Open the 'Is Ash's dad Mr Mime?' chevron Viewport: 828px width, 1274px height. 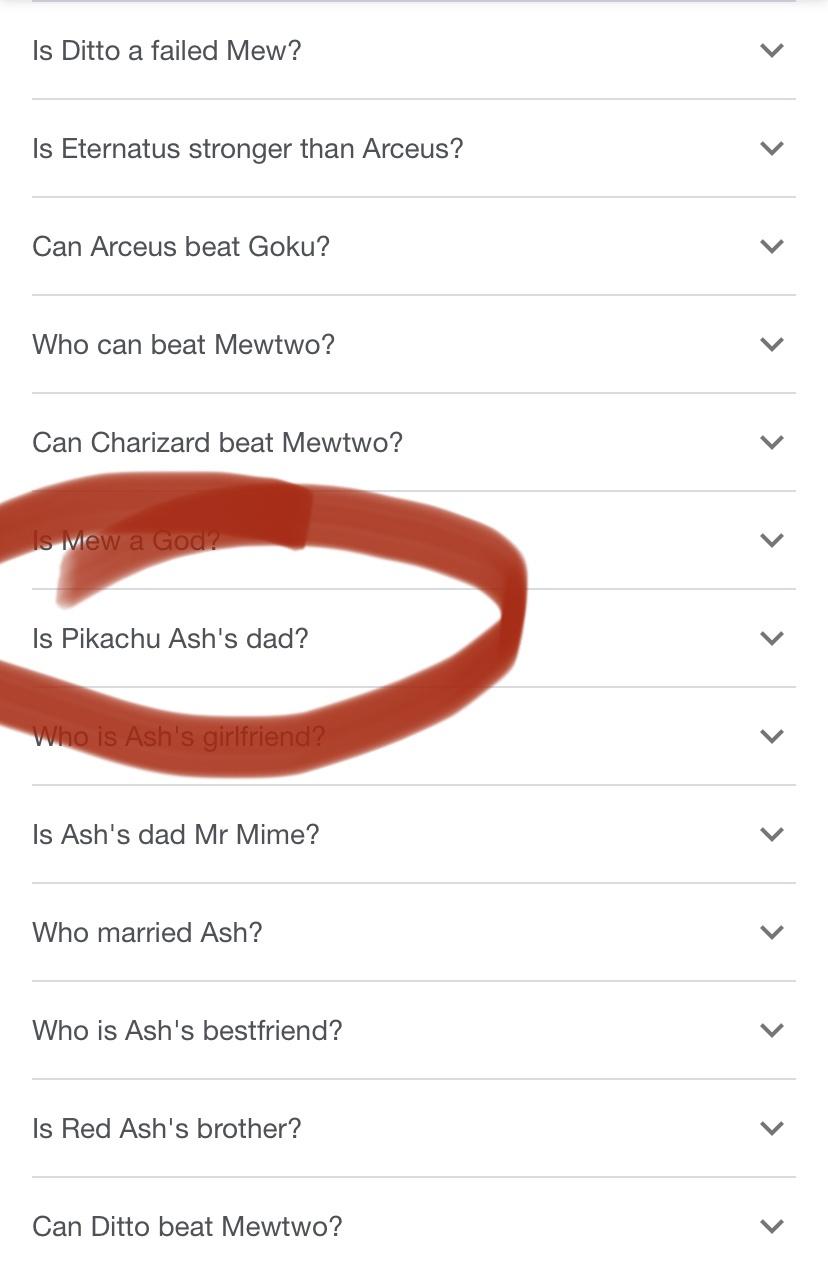click(x=771, y=834)
